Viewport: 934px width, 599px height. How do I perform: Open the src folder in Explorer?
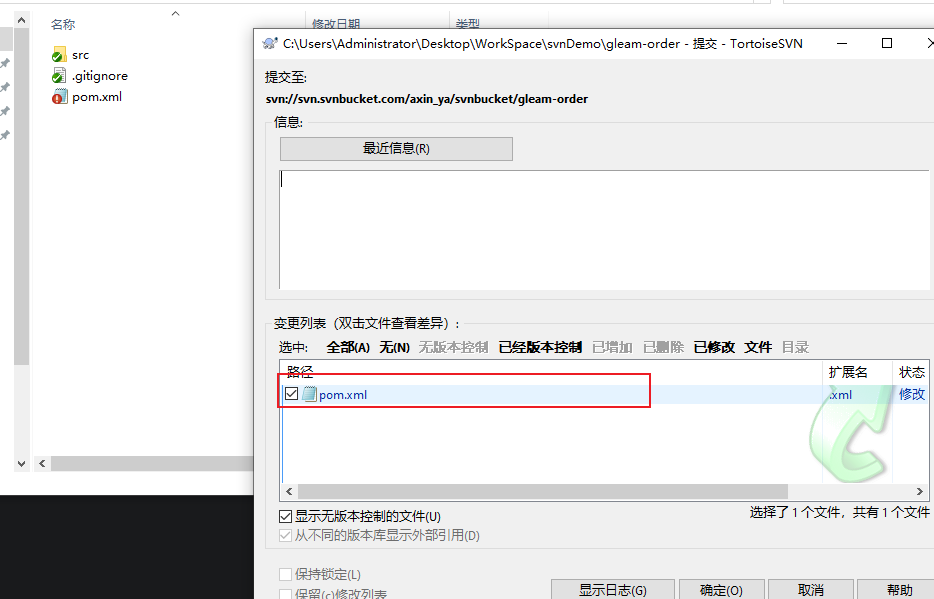[59, 55]
